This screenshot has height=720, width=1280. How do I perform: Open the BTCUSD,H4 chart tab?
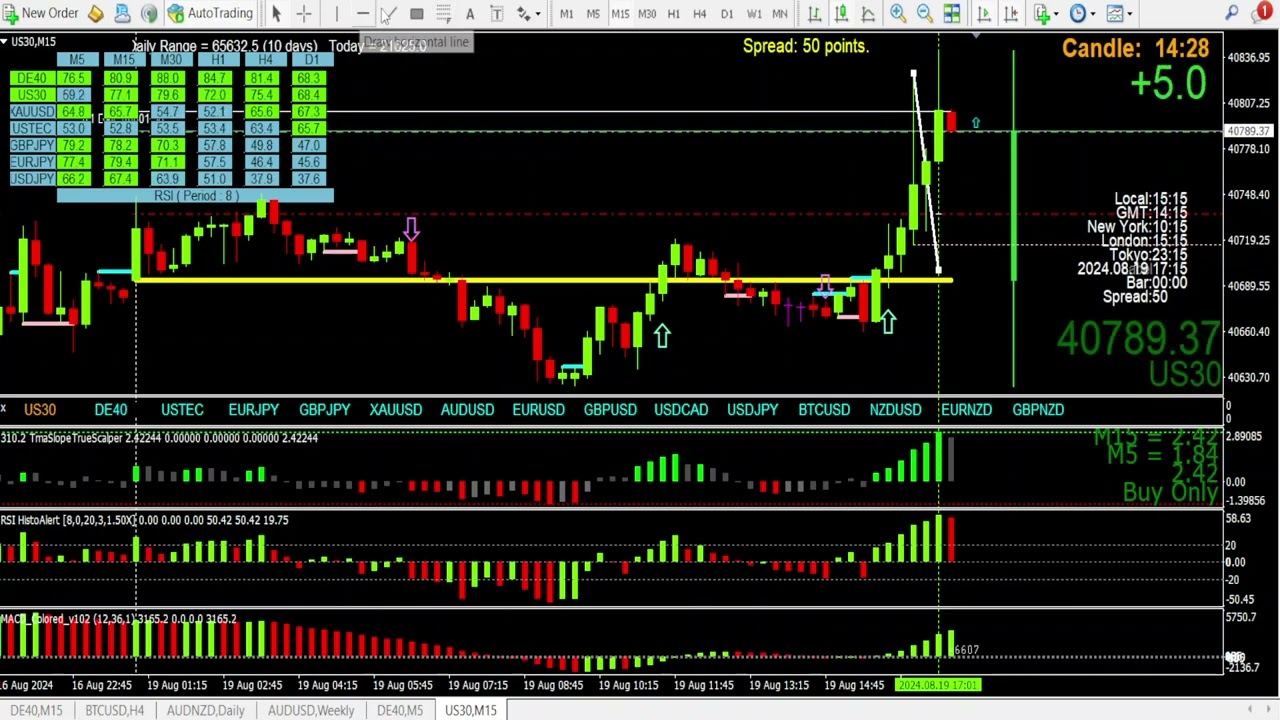[115, 710]
